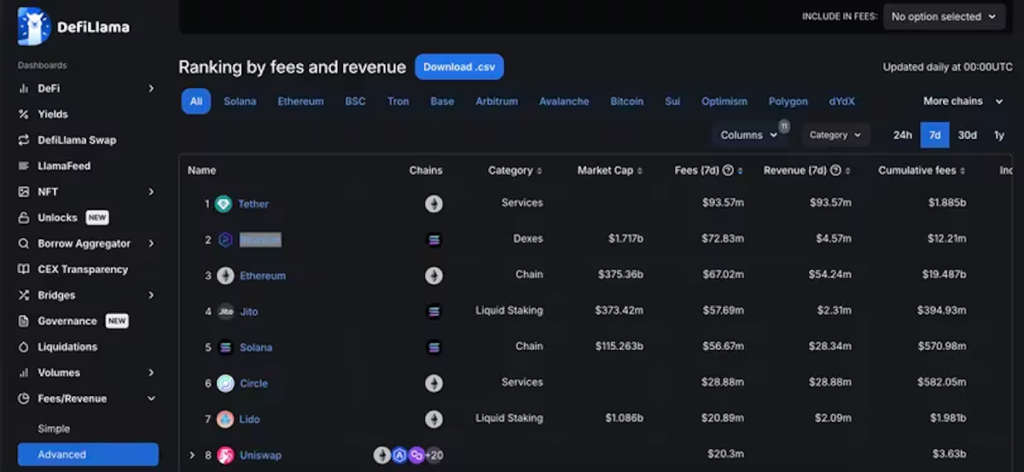Select the 30d time range
1024x472 pixels.
967,135
